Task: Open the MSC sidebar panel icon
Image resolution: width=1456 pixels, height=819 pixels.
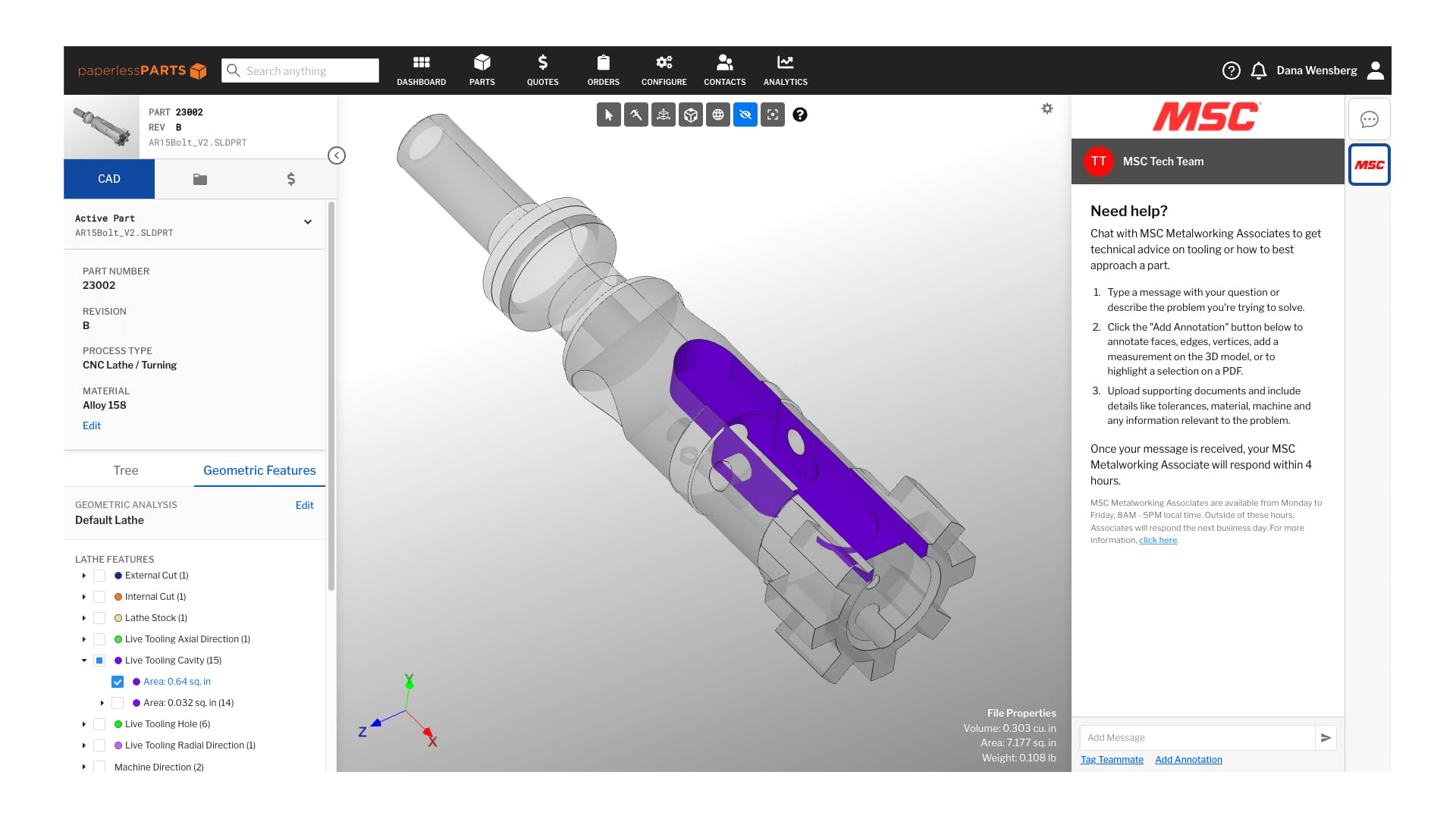Action: (x=1369, y=165)
